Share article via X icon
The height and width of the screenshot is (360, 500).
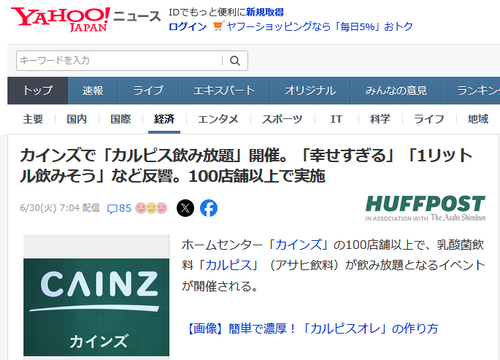pyautogui.click(x=185, y=208)
